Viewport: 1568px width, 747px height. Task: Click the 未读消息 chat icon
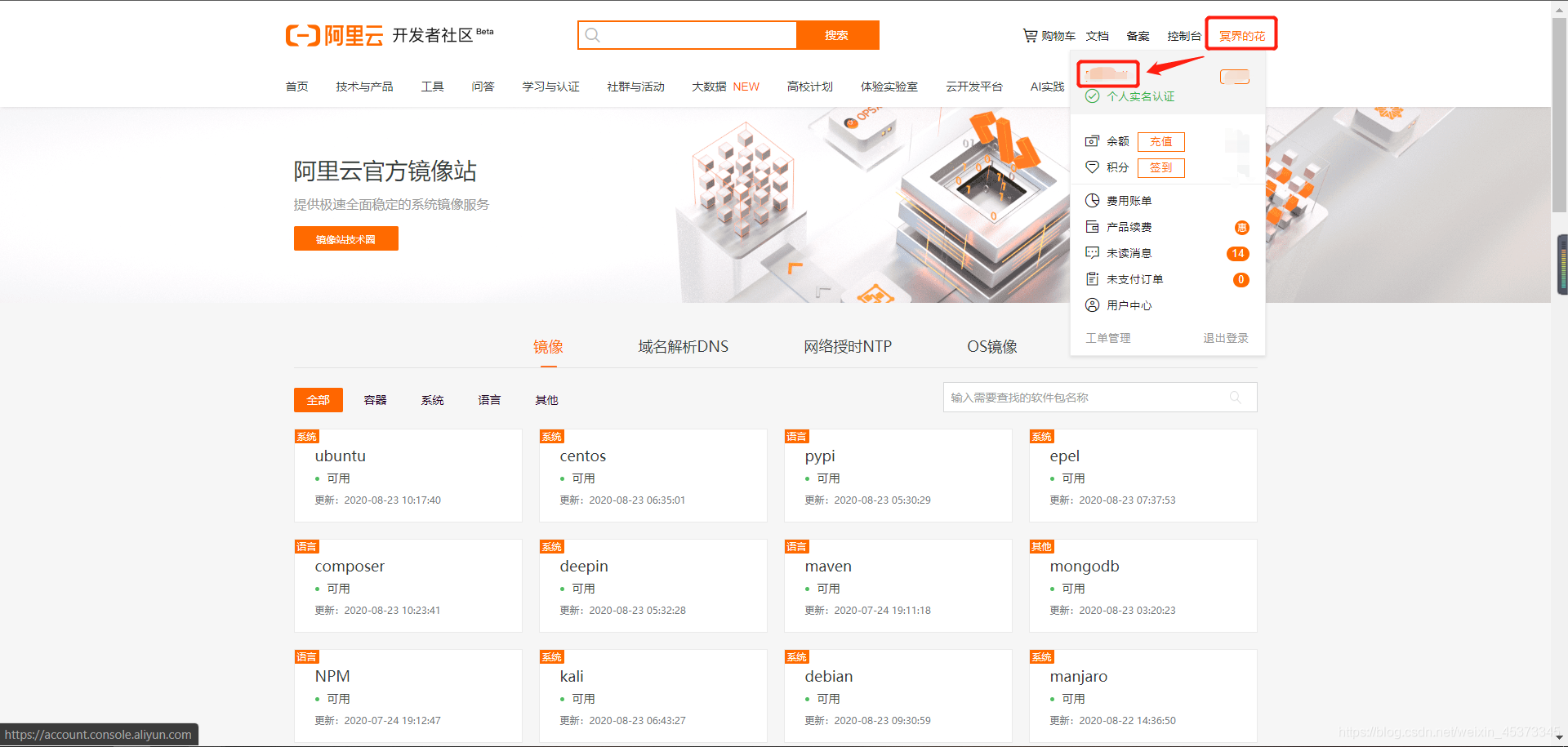tap(1092, 253)
